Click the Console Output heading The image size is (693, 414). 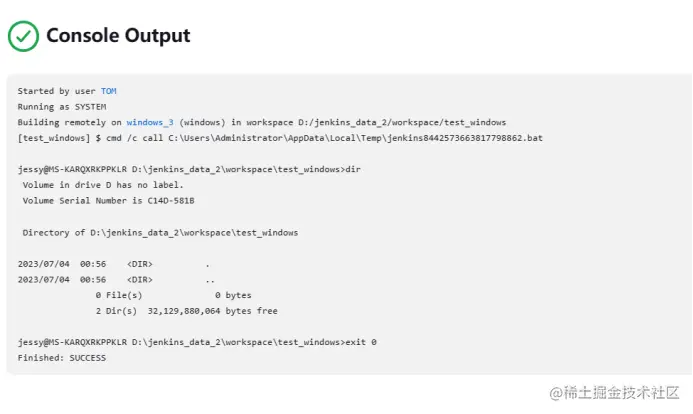tap(118, 35)
